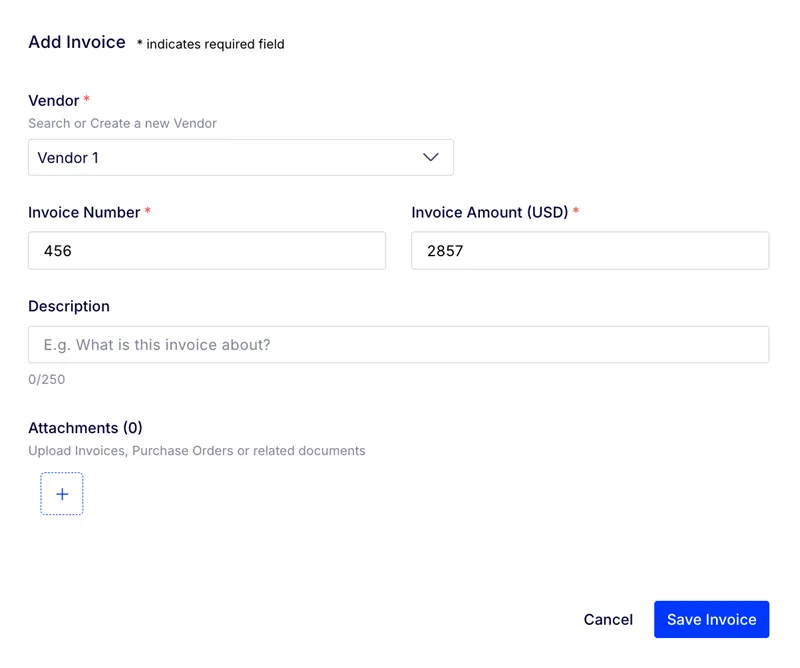Image resolution: width=800 pixels, height=668 pixels.
Task: Click the Vendor field label
Action: coord(54,101)
